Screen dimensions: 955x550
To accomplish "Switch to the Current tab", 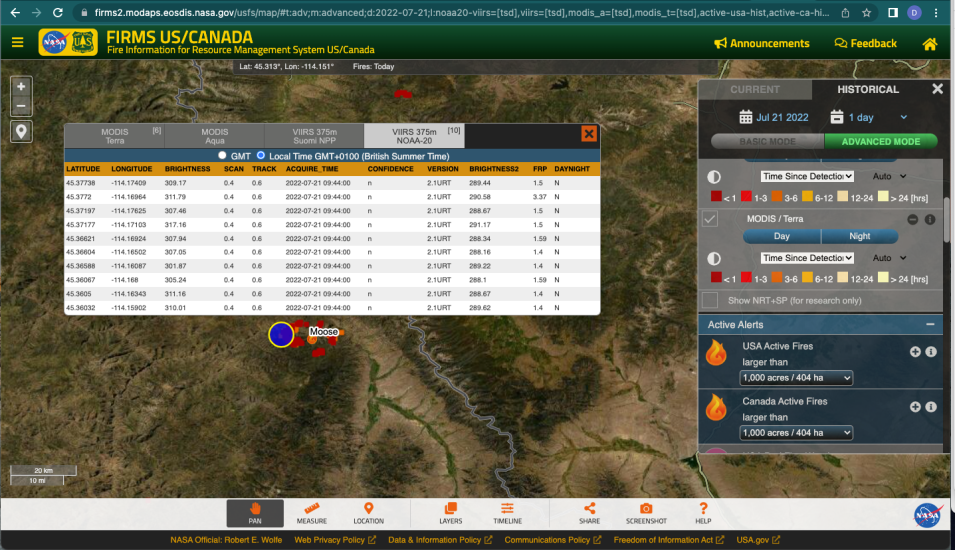I will [x=755, y=89].
